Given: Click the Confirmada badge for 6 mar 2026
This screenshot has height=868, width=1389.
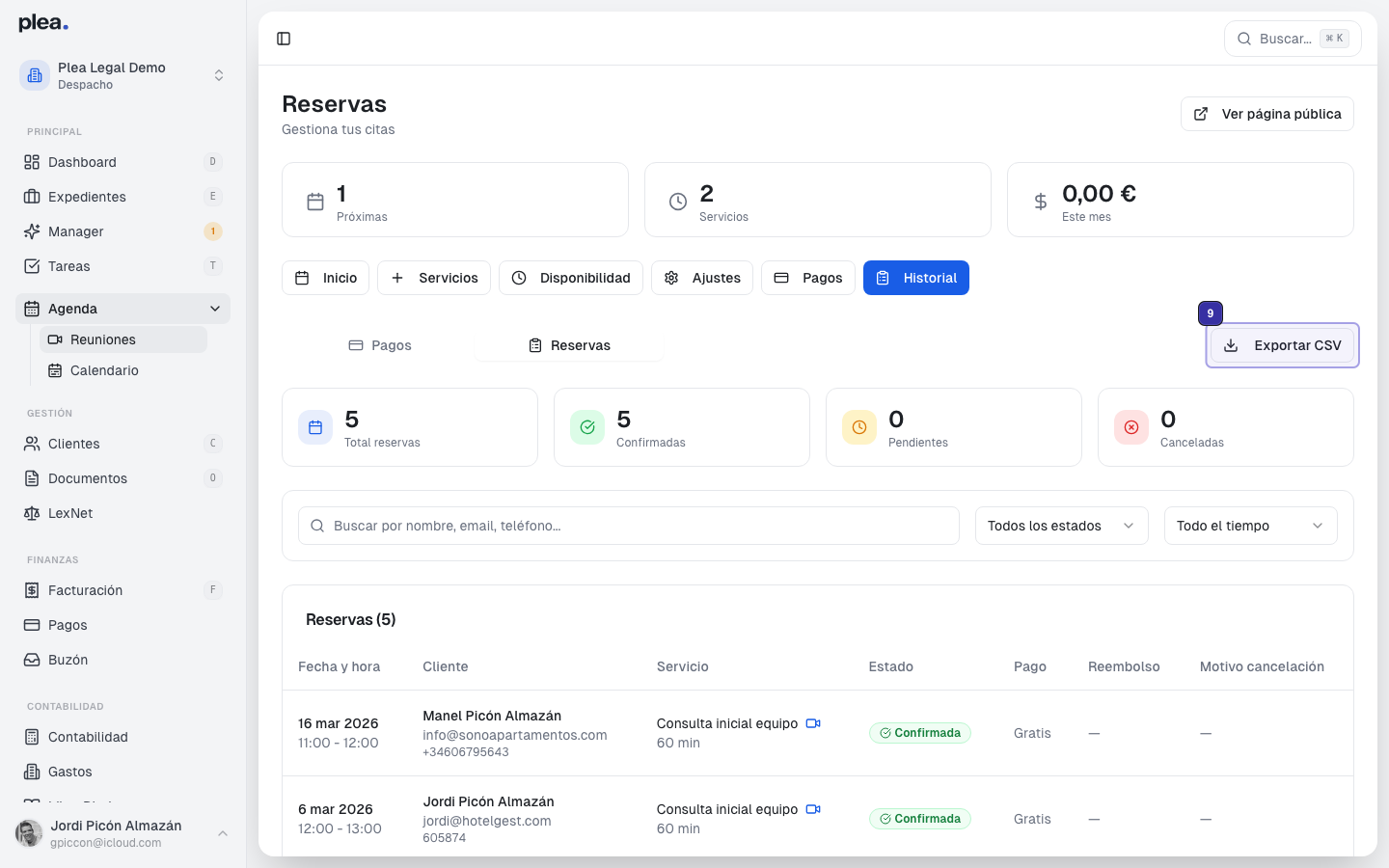Looking at the screenshot, I should (920, 819).
